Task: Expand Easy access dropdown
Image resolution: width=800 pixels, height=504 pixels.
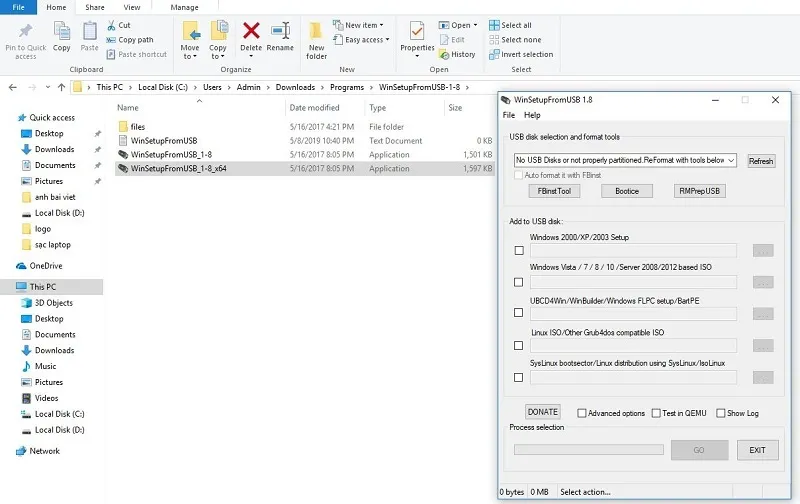Action: tap(387, 40)
